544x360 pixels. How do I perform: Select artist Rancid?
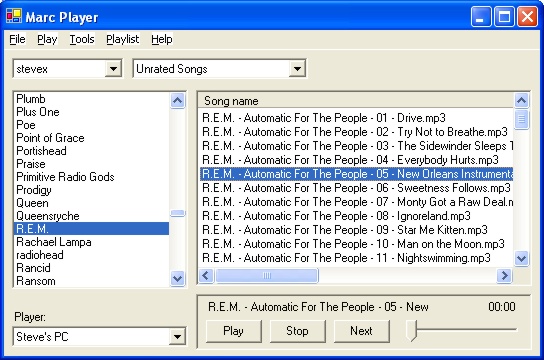tap(92, 268)
